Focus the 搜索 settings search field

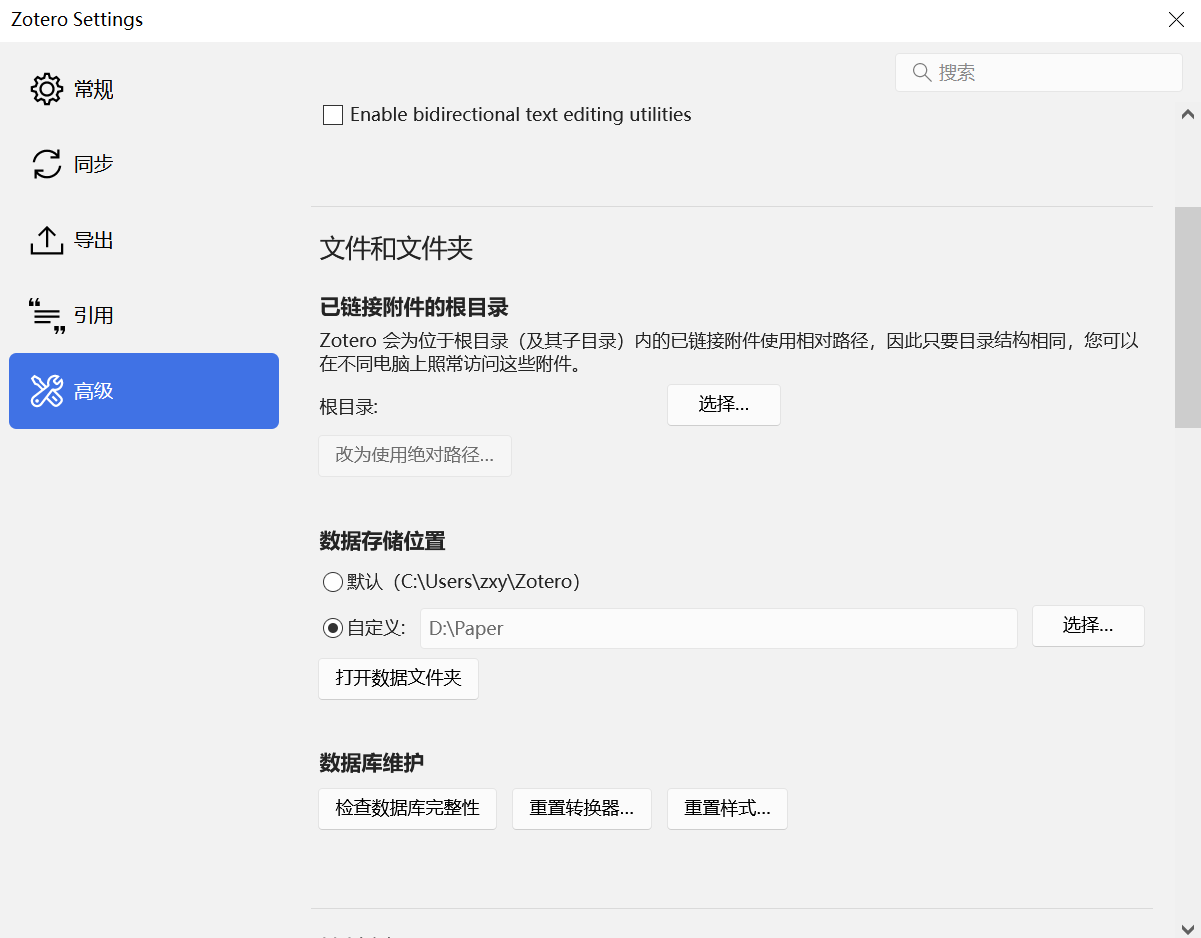[1039, 72]
